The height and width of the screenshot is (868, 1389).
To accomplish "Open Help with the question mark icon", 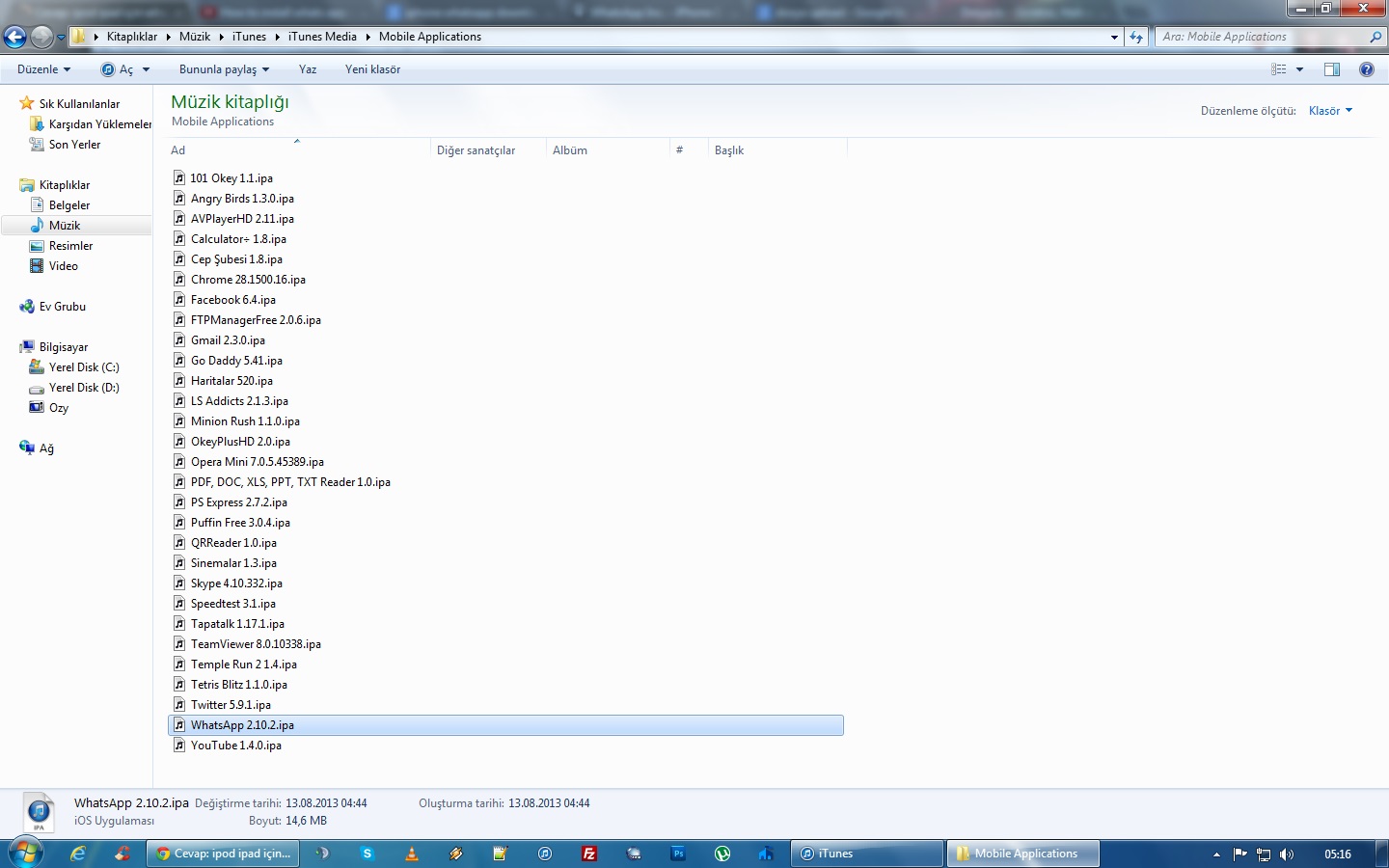I will 1367,69.
